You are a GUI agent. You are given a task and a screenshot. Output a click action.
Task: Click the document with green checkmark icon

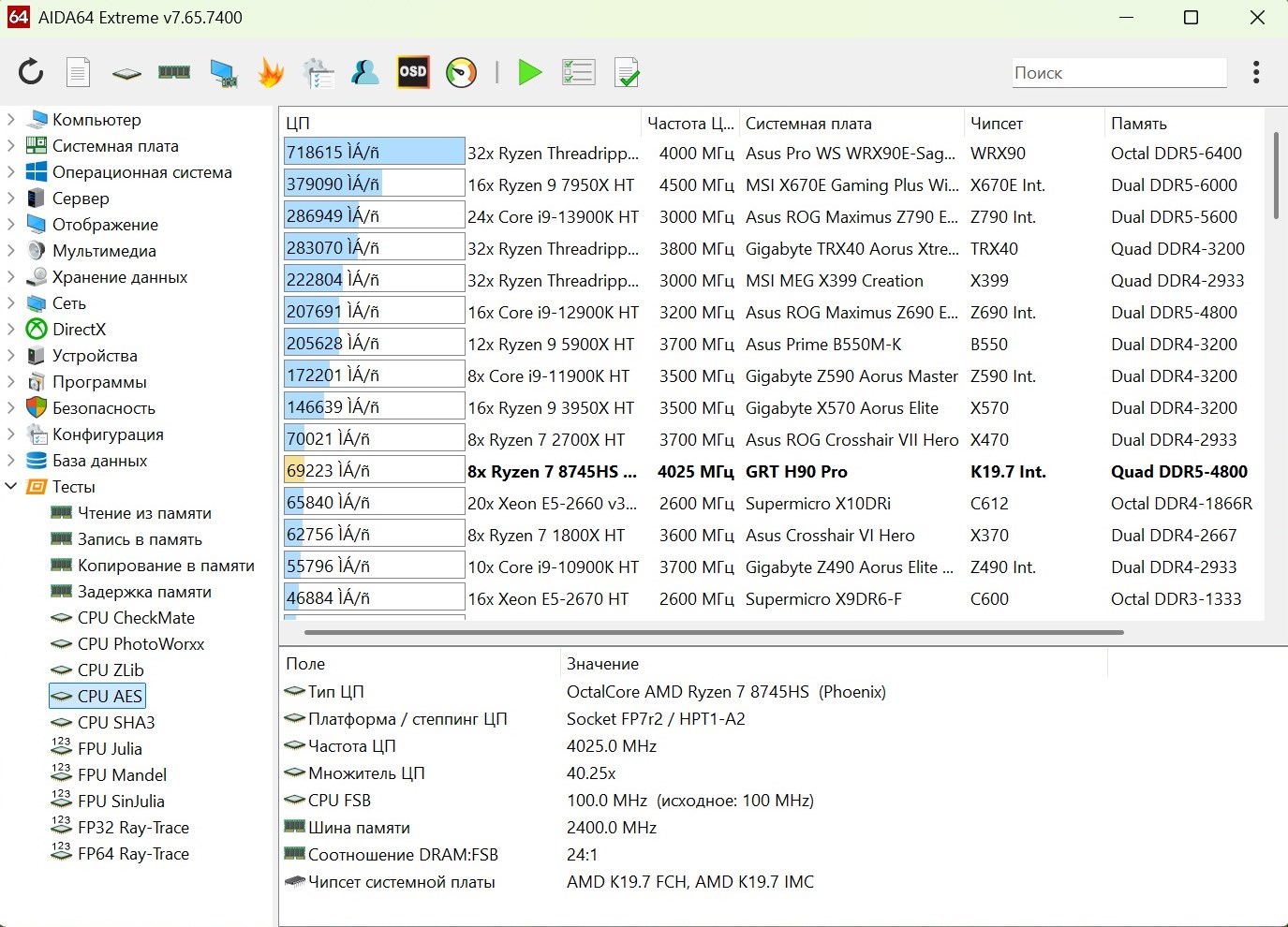[627, 72]
